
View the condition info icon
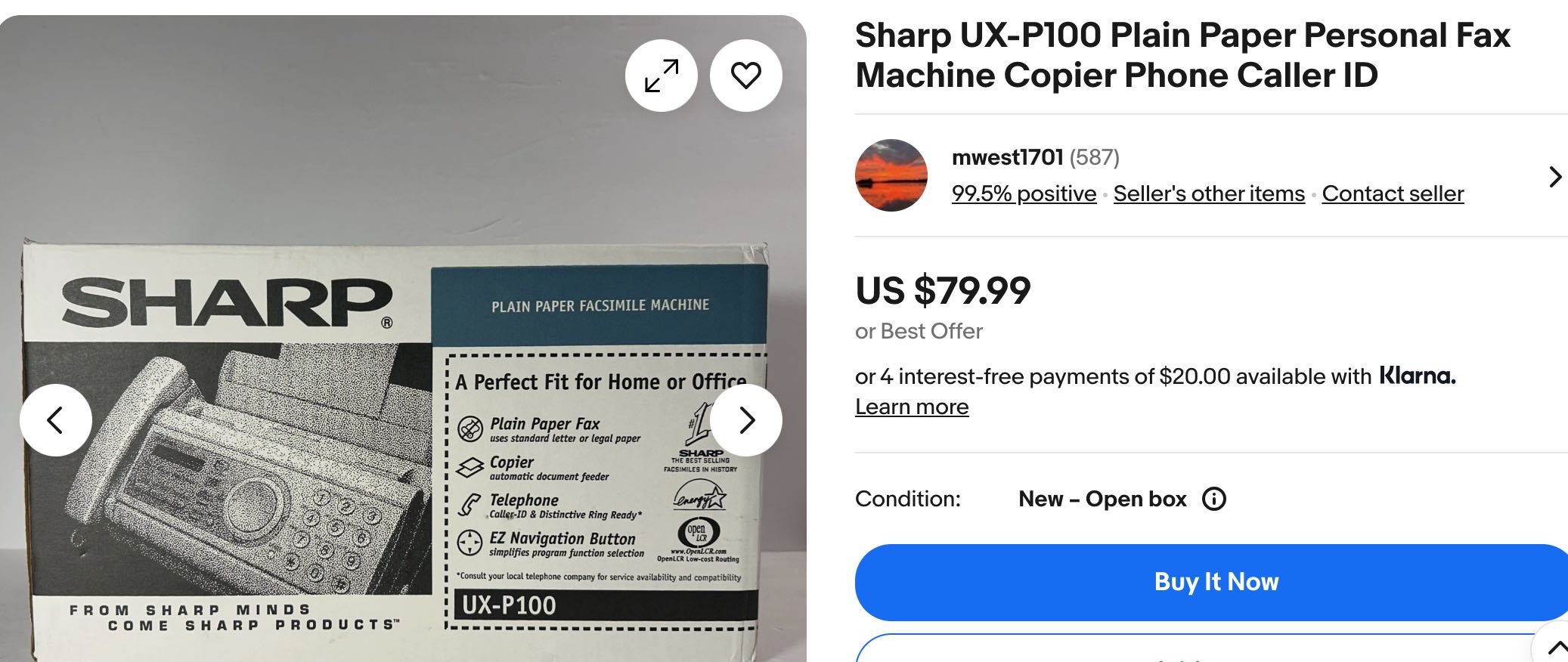1214,499
